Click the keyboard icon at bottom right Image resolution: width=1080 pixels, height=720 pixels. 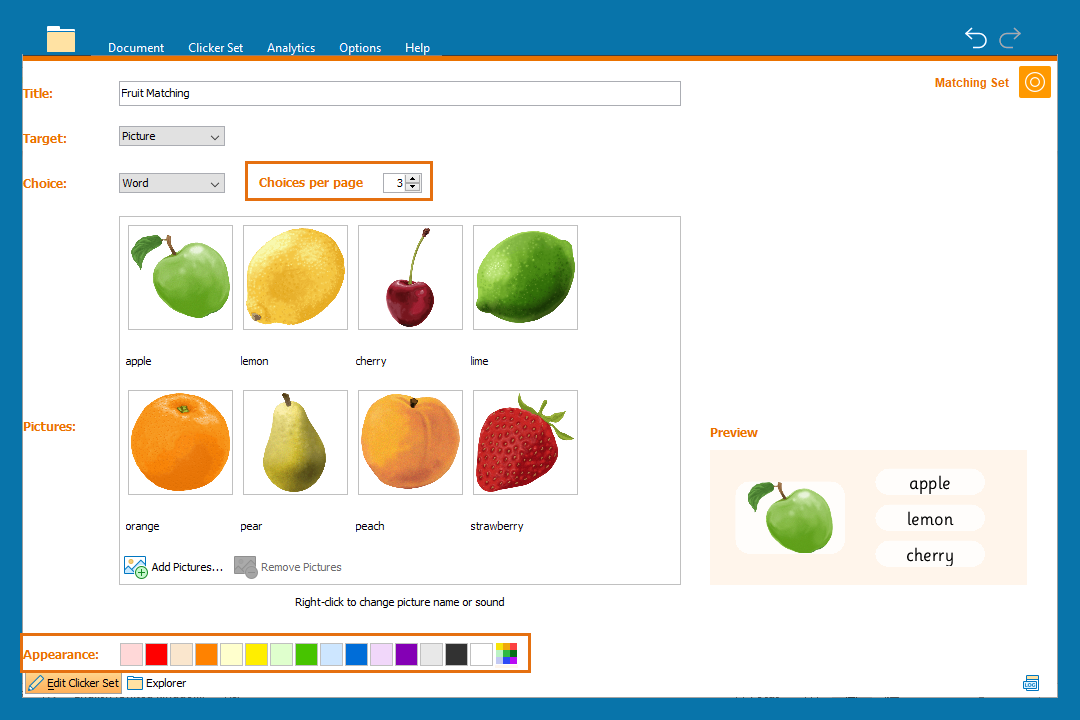point(1031,683)
